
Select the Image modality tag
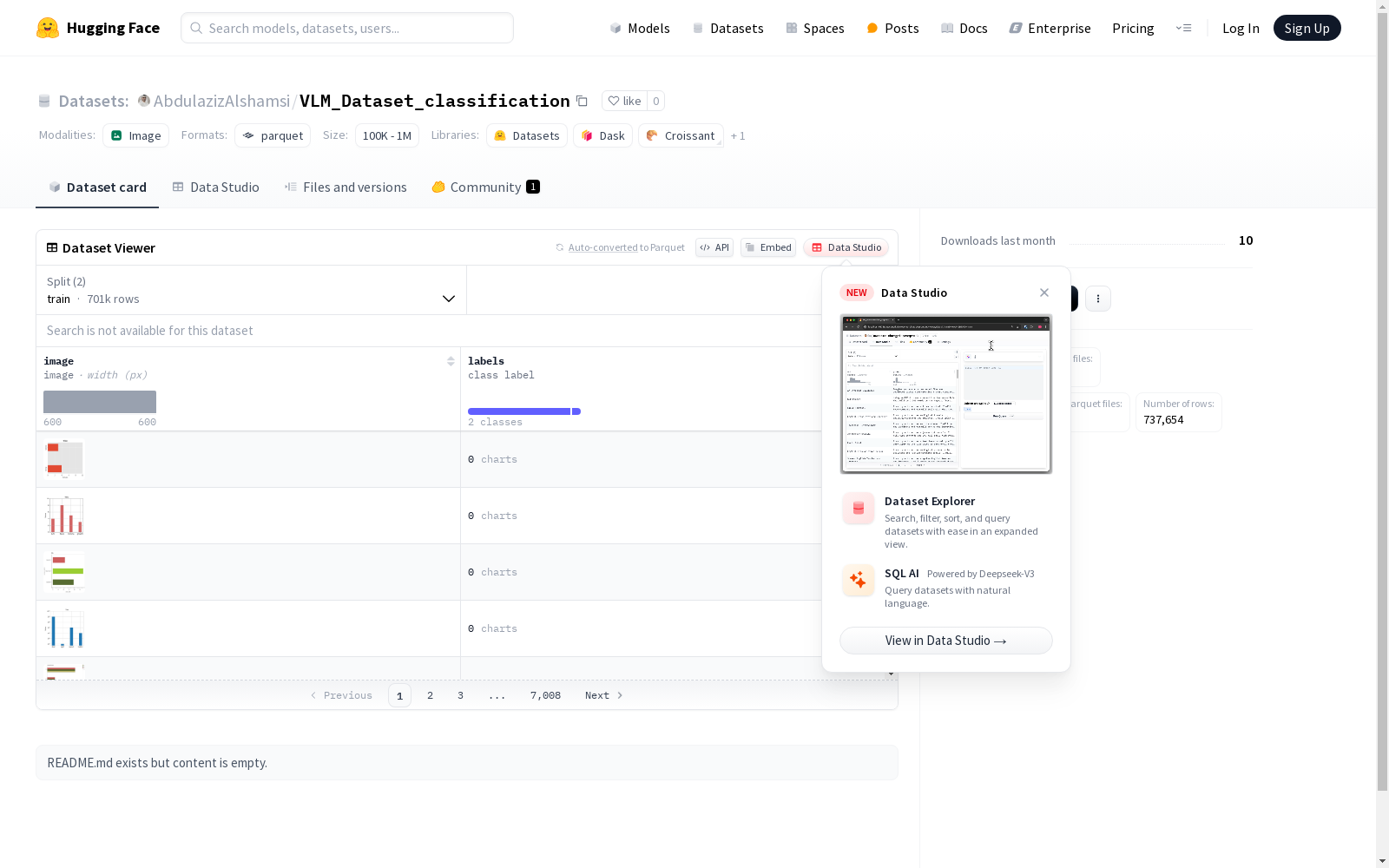[136, 135]
